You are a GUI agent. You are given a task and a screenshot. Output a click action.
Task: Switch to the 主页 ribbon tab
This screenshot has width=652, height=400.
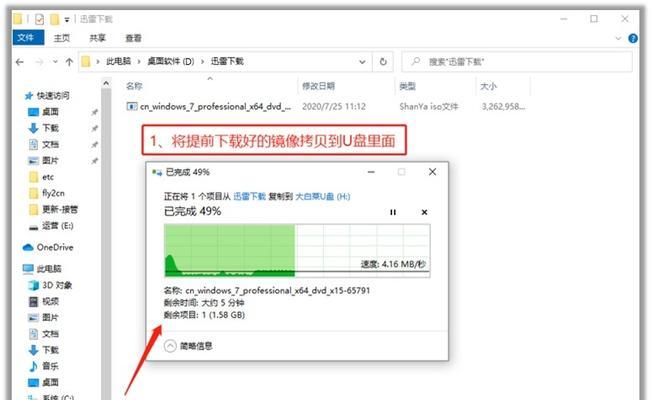62,38
